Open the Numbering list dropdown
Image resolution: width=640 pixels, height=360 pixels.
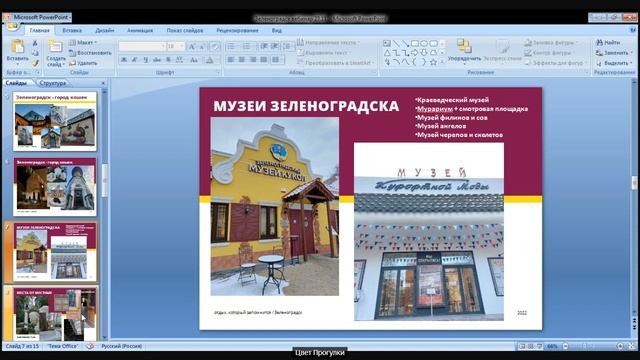pos(249,47)
